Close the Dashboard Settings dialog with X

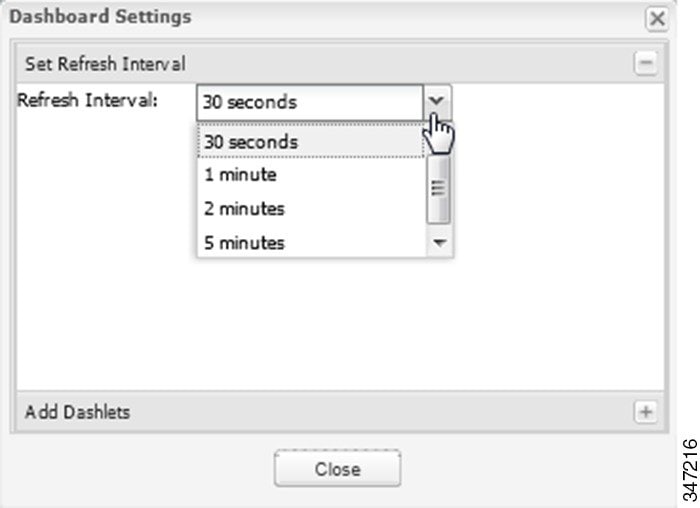(x=656, y=19)
